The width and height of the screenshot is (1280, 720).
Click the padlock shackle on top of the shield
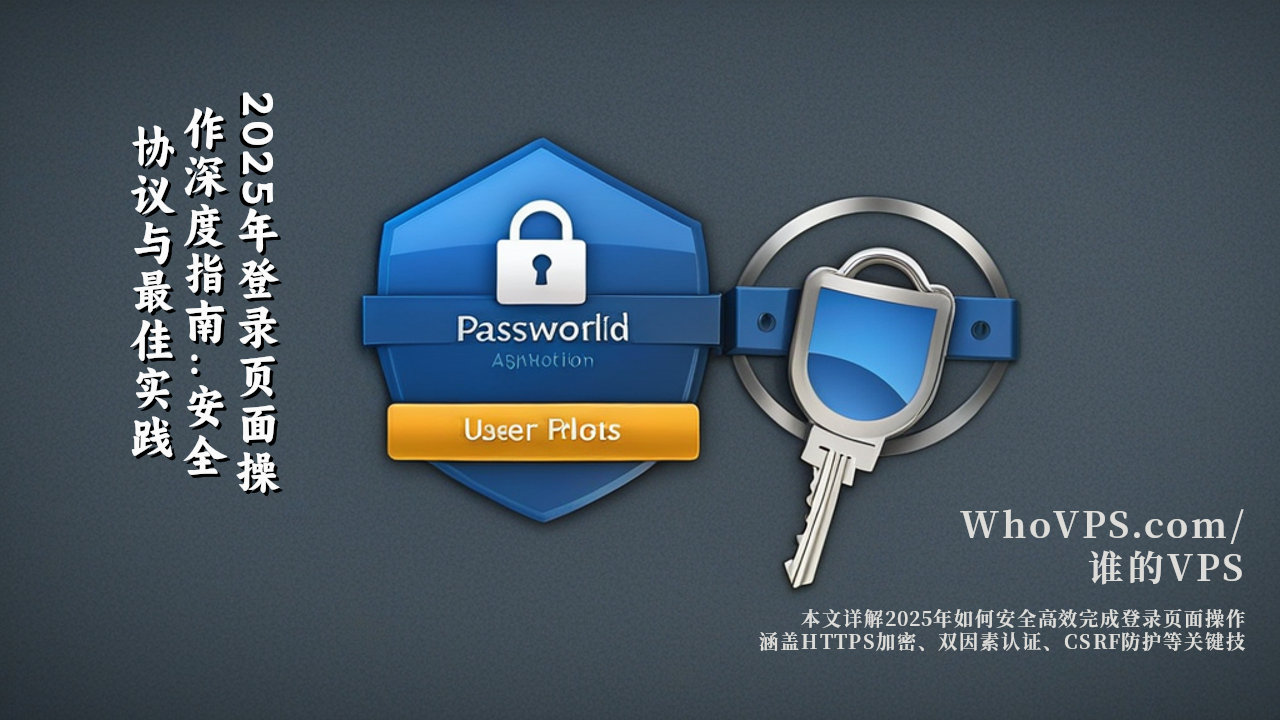pos(541,220)
